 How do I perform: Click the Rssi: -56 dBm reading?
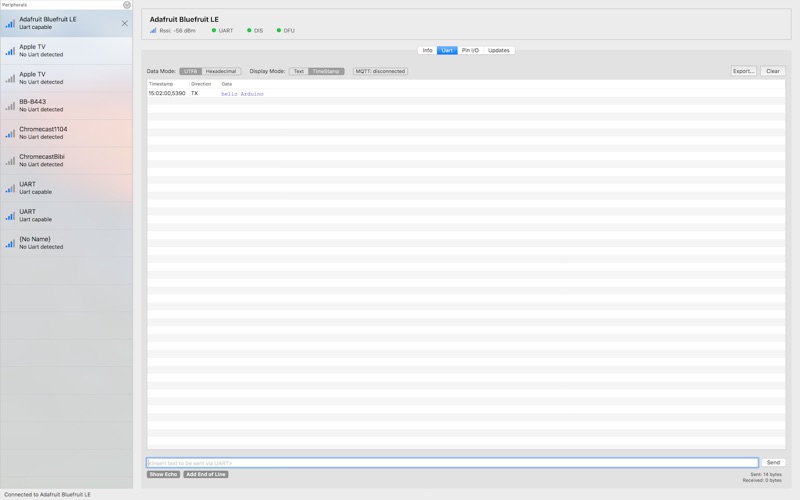click(178, 31)
